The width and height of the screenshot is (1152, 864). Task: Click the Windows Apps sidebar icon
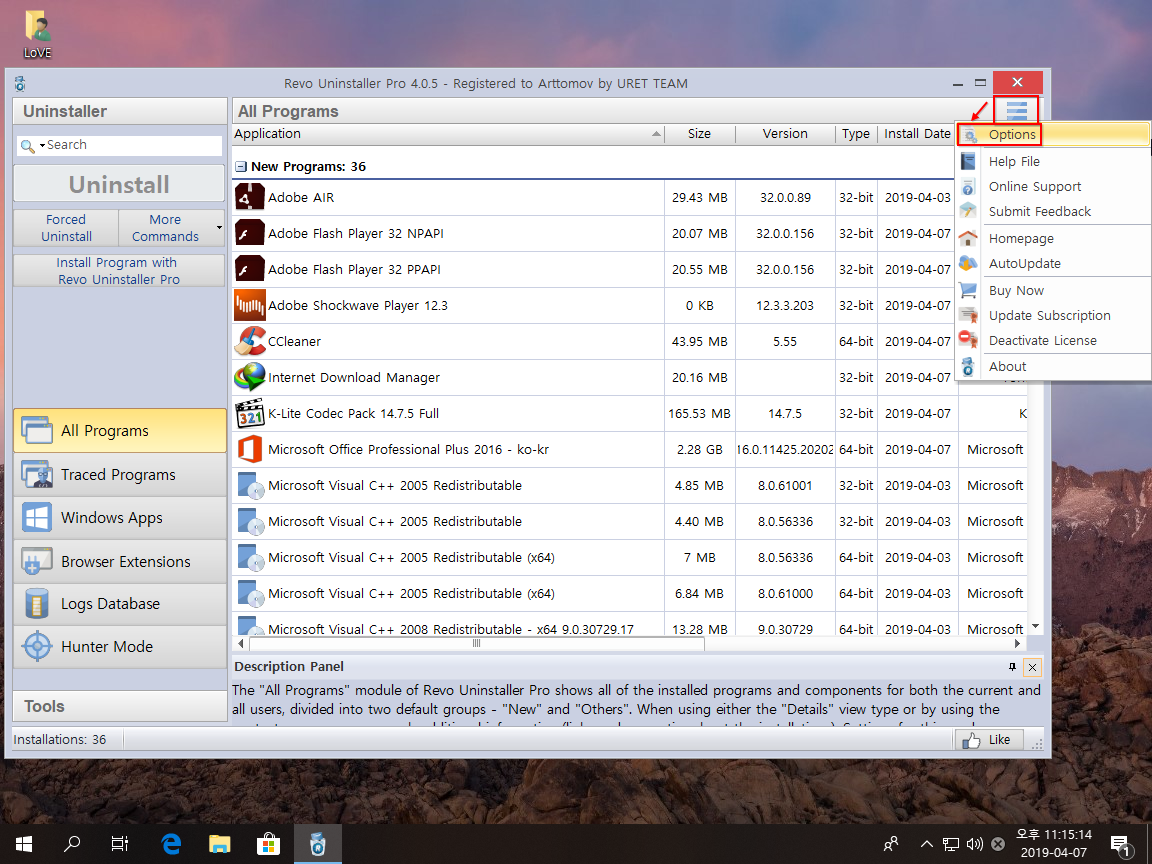tap(37, 517)
